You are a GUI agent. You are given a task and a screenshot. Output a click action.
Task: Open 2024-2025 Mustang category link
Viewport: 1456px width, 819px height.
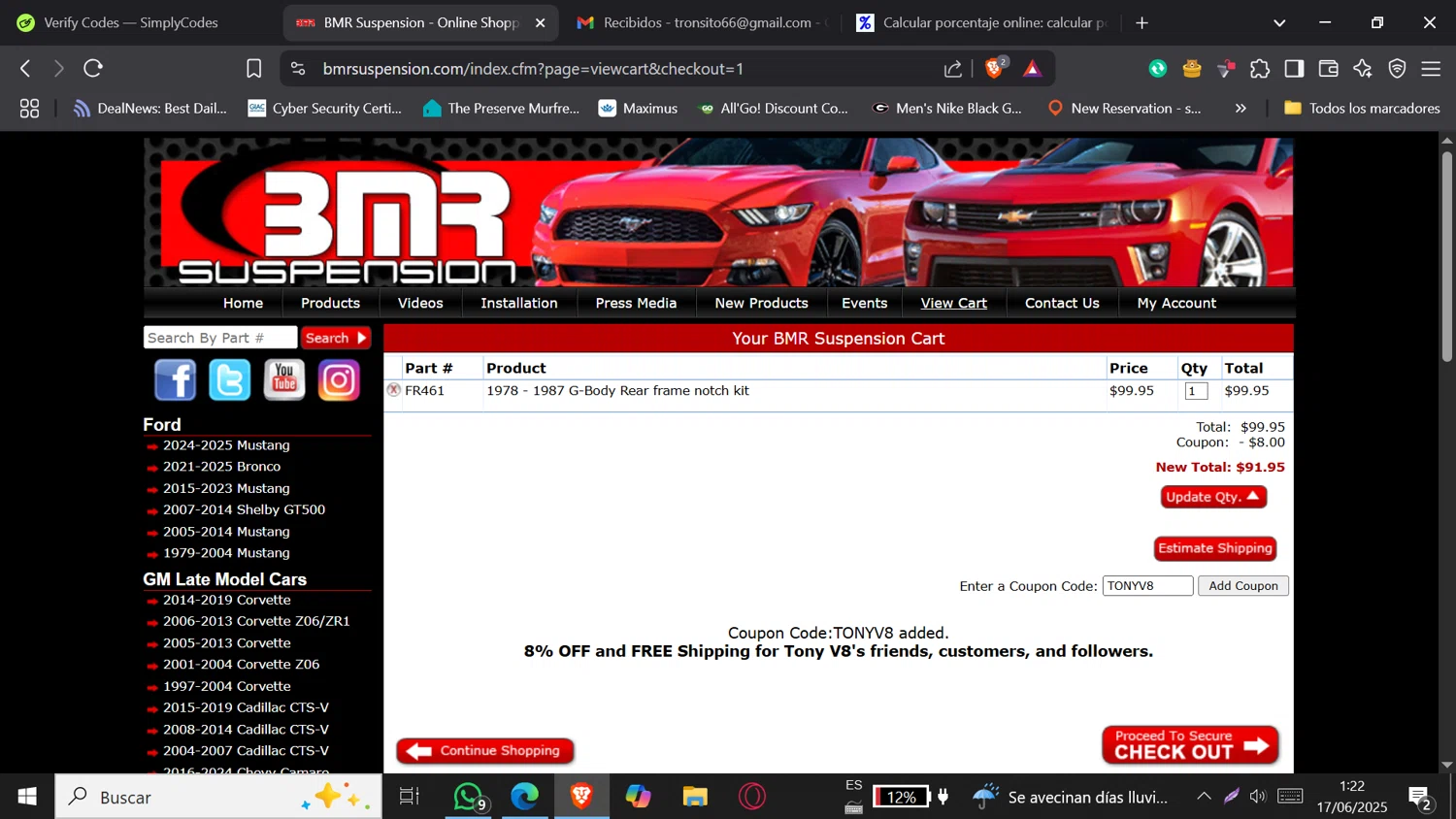tap(226, 445)
